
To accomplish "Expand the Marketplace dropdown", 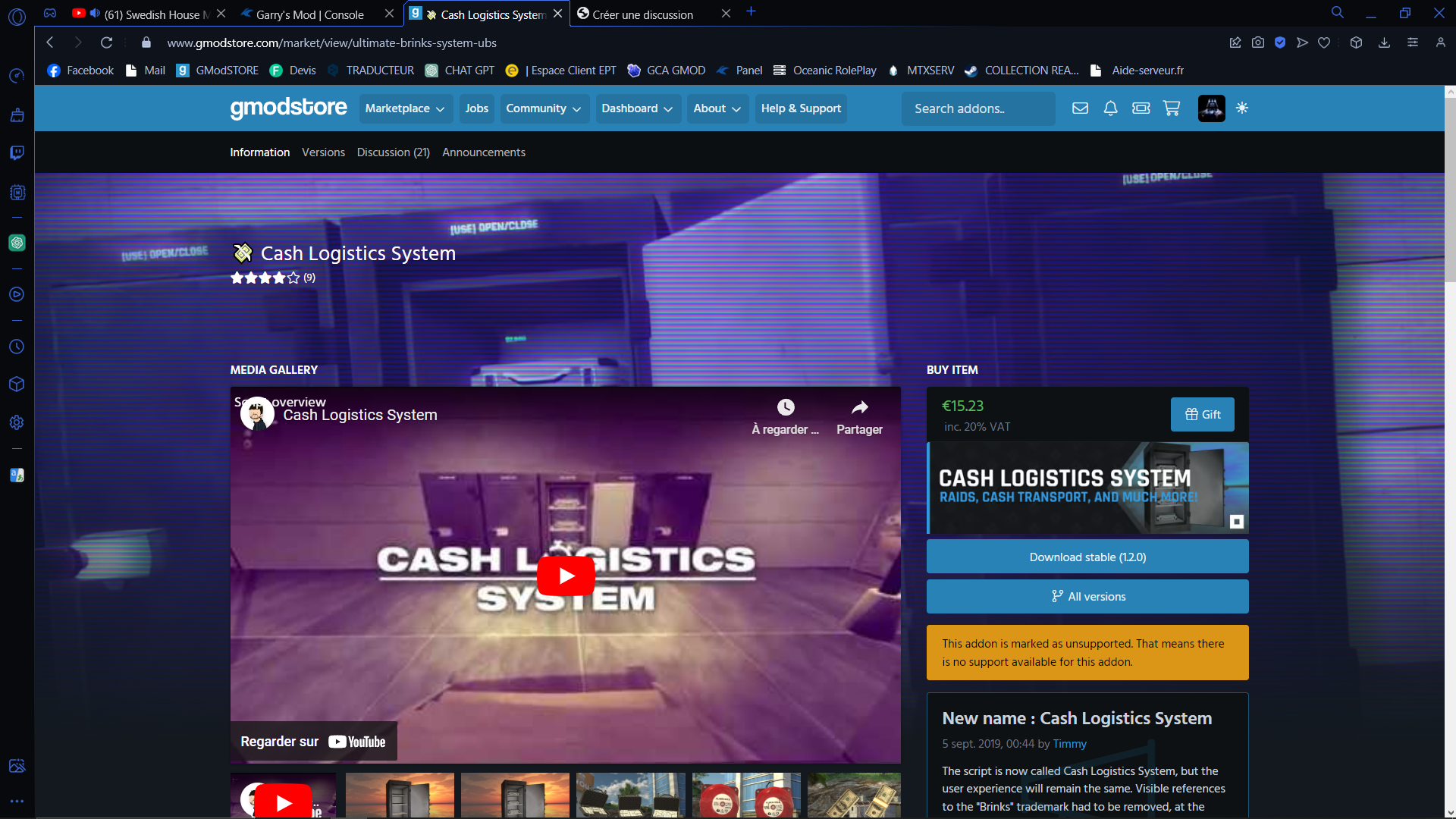I will click(x=405, y=108).
